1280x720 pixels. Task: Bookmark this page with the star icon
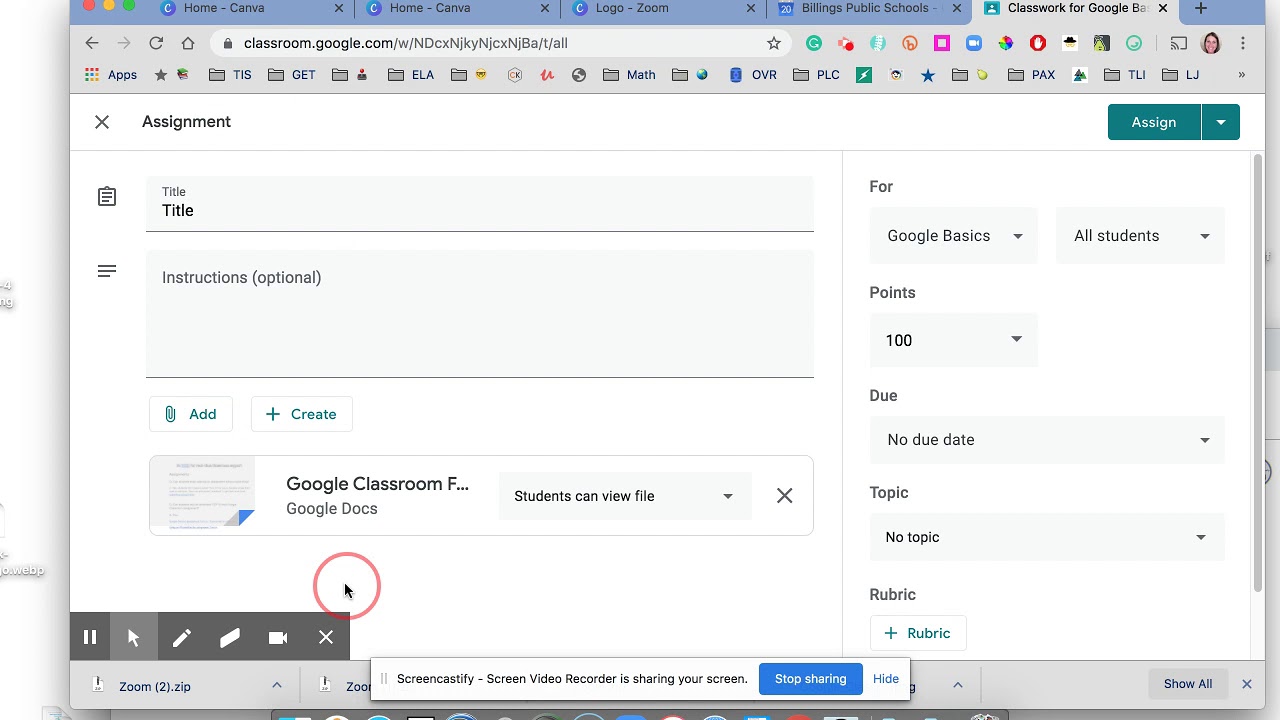pyautogui.click(x=773, y=43)
